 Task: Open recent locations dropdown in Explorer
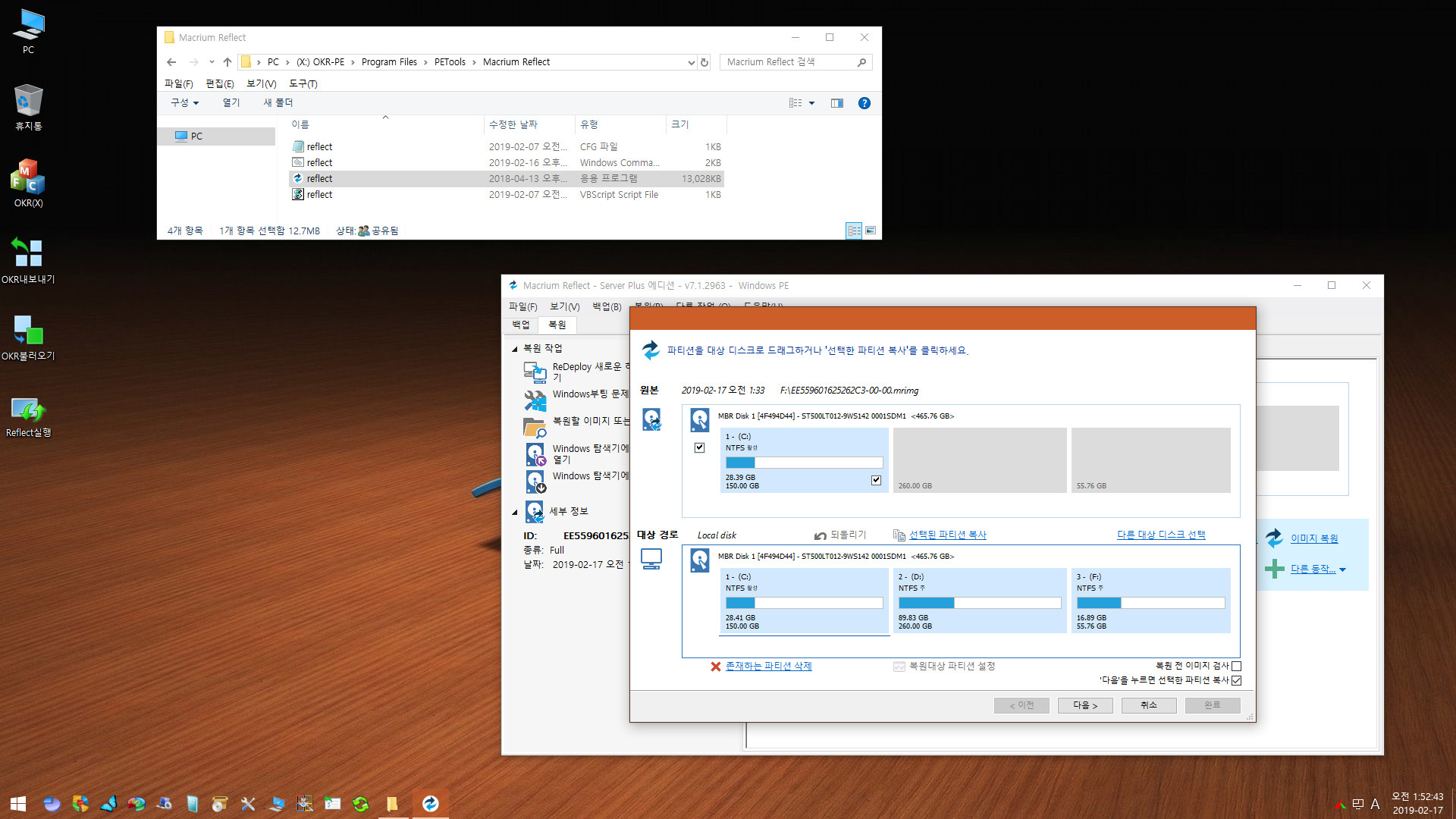[212, 62]
